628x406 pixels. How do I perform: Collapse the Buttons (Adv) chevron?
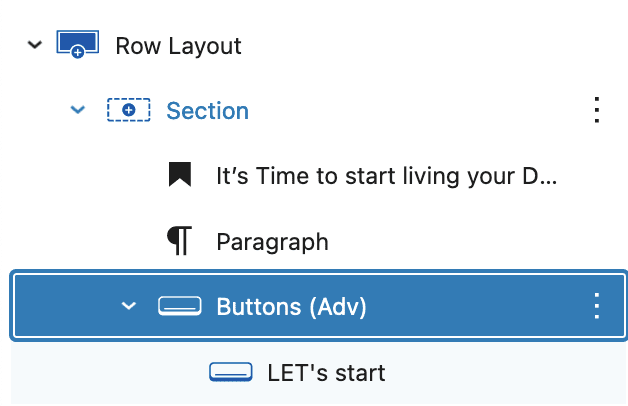129,306
